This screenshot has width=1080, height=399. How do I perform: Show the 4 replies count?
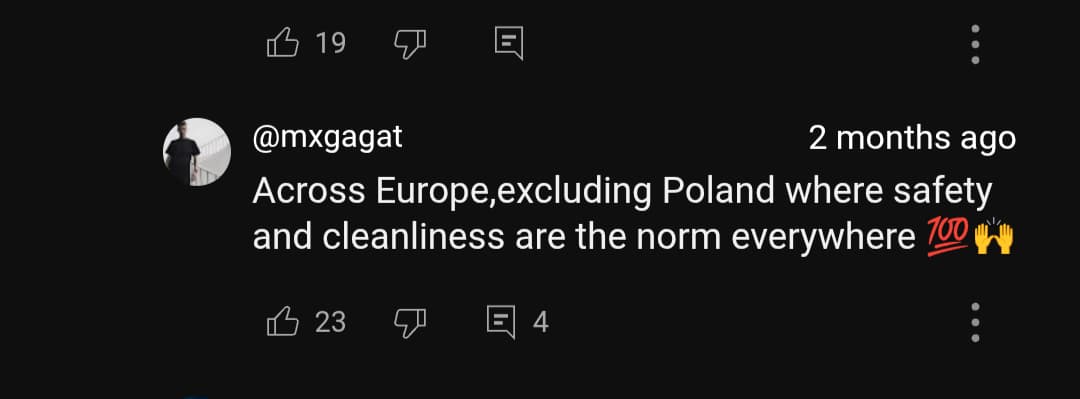click(541, 322)
